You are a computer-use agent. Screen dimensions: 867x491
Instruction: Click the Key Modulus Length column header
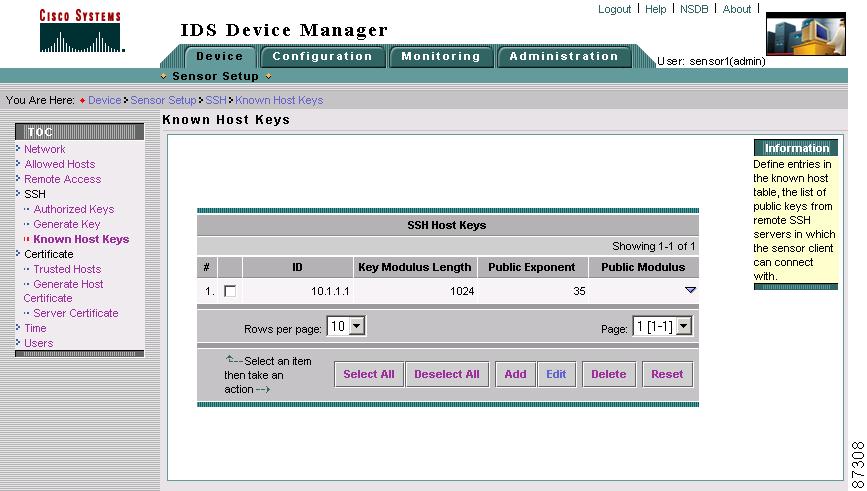coord(415,267)
